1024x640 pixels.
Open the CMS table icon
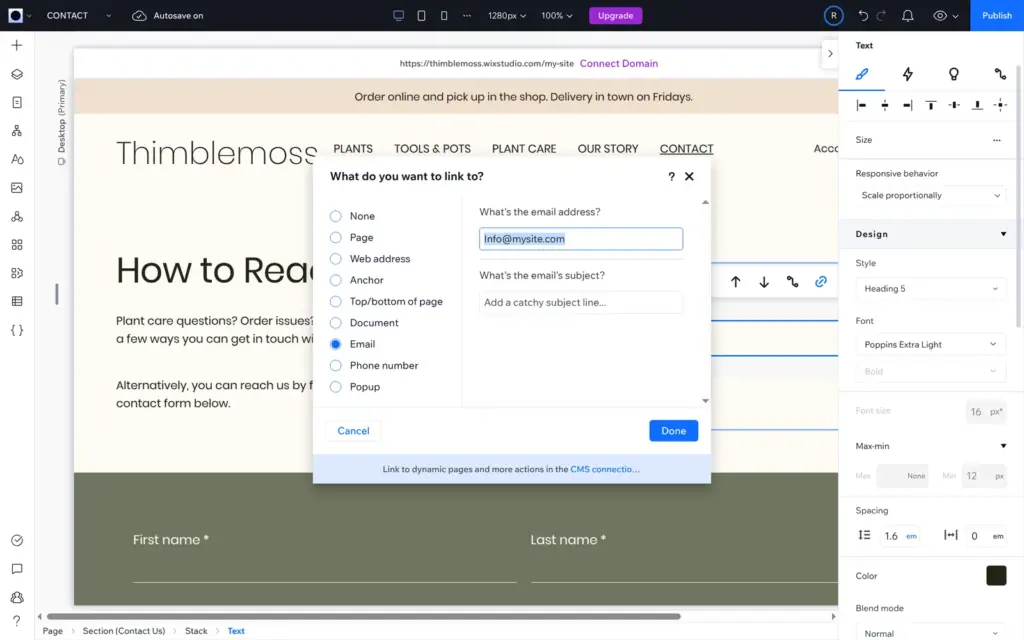17,302
